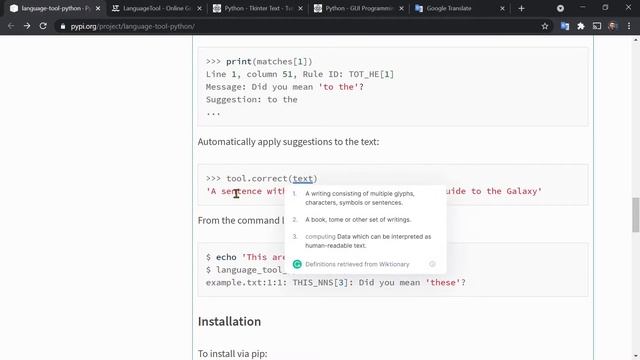
Task: Go back to previous page
Action: [11, 26]
